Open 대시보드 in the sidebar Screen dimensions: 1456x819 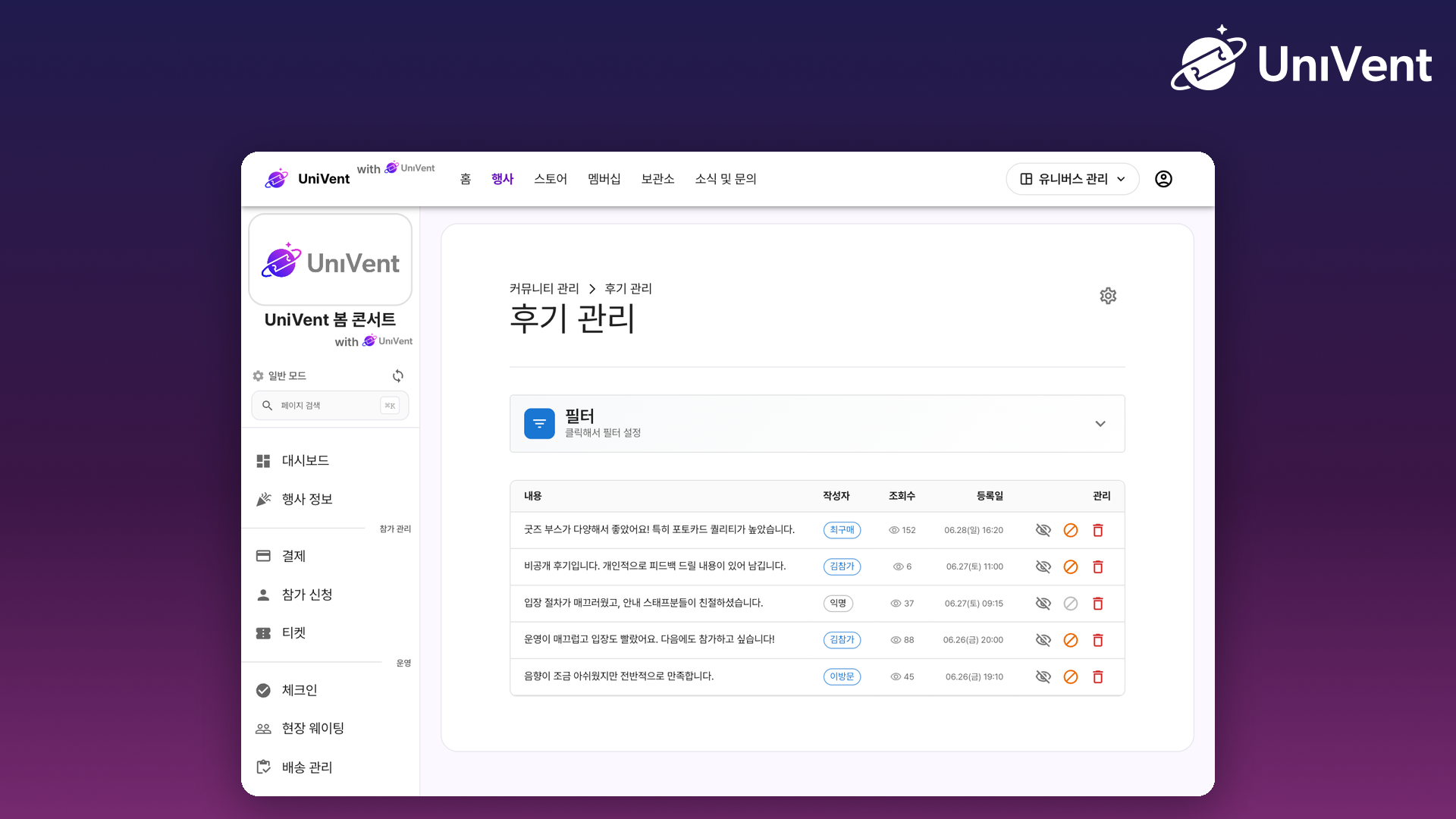click(330, 461)
